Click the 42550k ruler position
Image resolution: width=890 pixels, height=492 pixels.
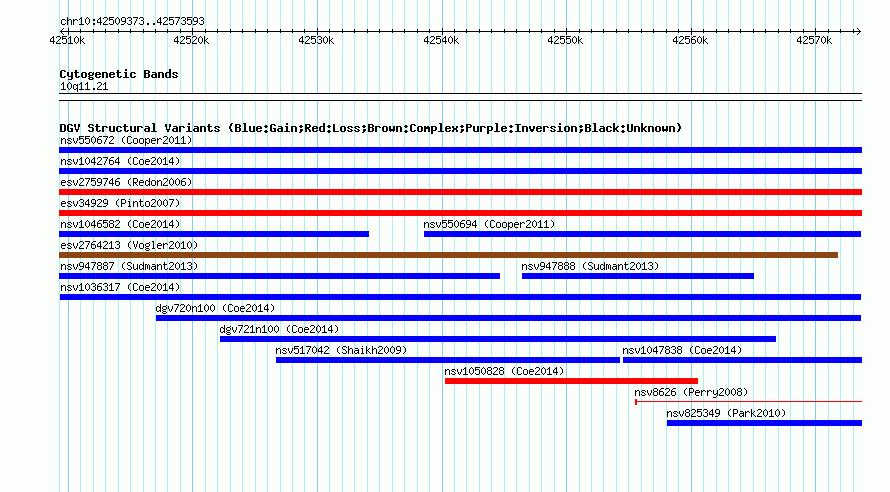[565, 40]
